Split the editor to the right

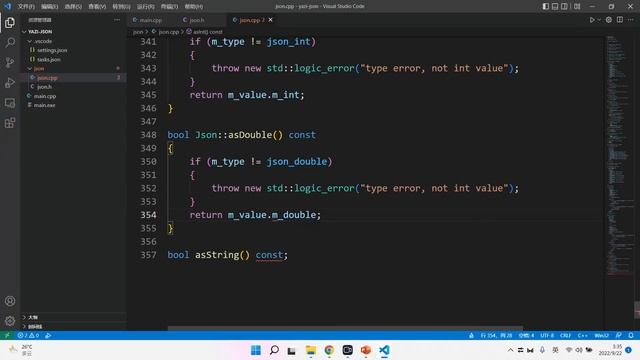coord(620,20)
